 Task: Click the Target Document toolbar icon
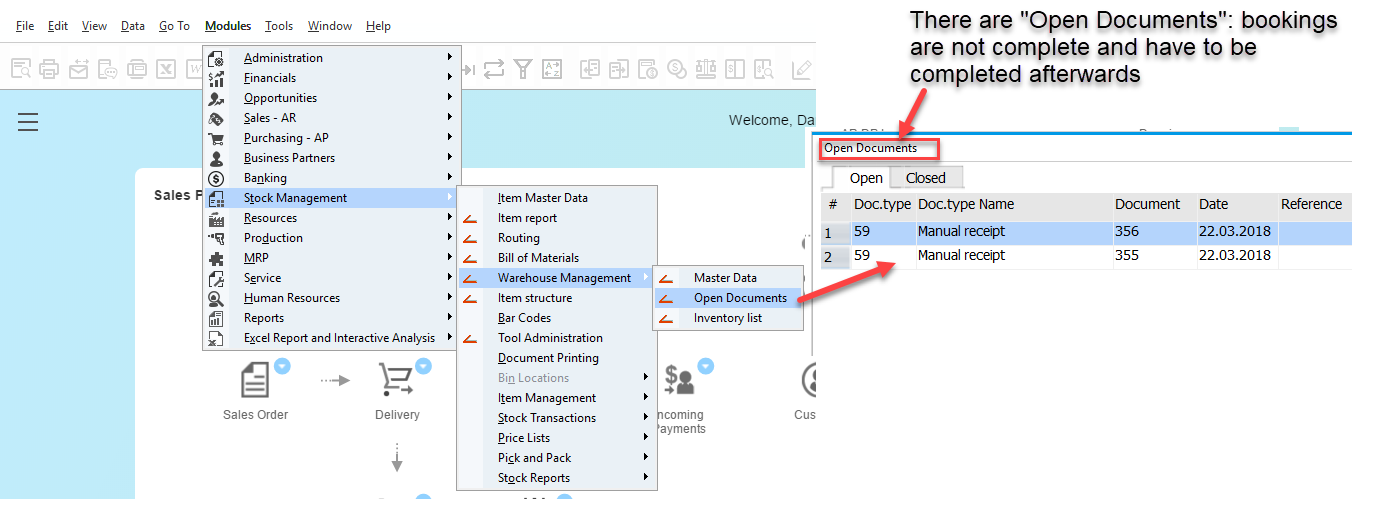coord(619,69)
